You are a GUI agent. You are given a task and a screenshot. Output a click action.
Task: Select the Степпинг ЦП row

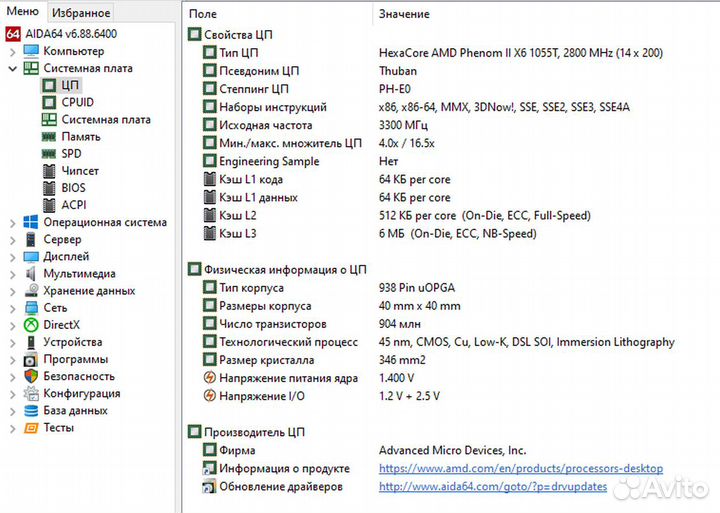tap(307, 89)
